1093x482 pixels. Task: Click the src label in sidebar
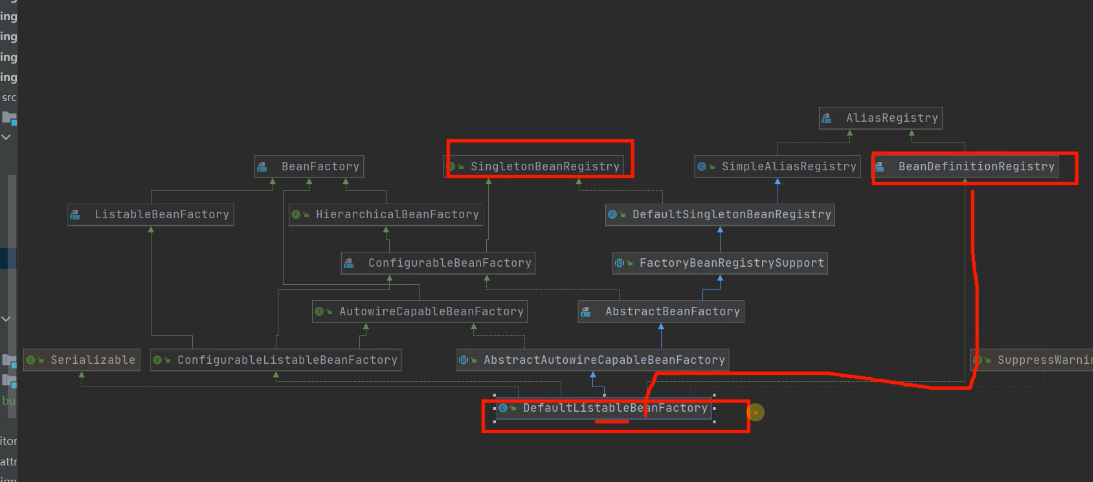(8, 98)
